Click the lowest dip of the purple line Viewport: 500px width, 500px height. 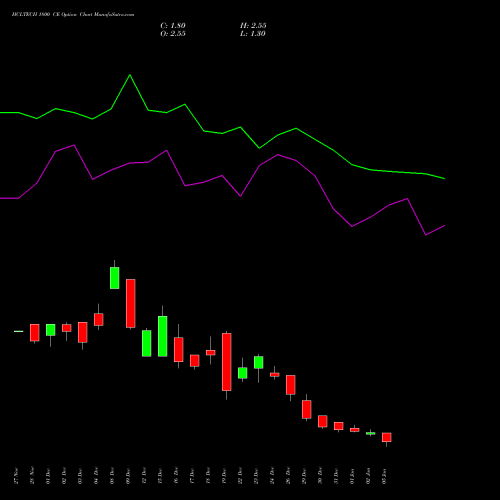(426, 235)
